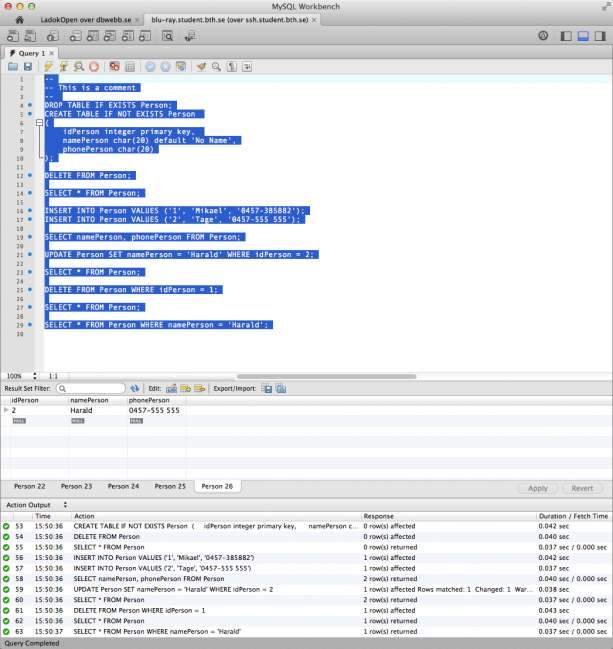Select the Harald cell in result grid

98,411
